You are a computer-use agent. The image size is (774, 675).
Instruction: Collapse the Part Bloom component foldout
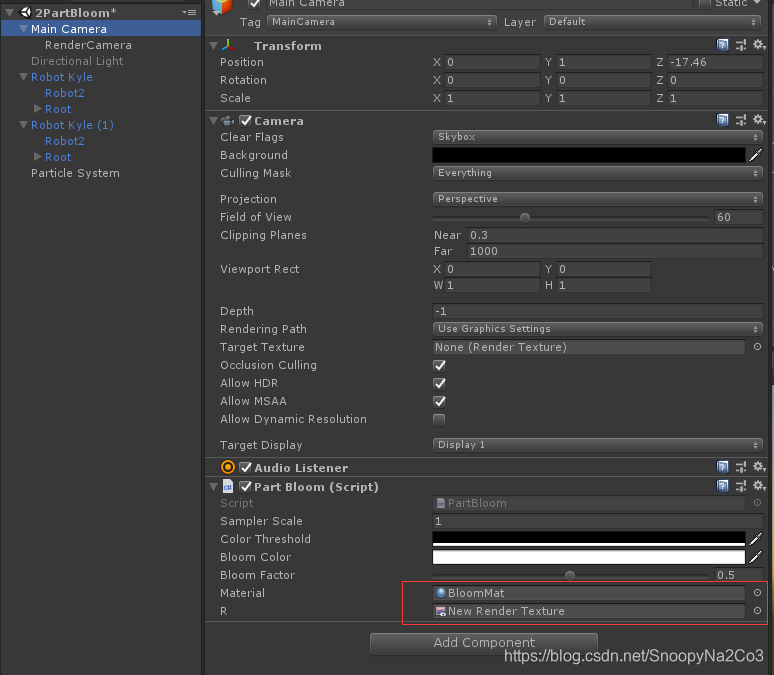tap(214, 486)
